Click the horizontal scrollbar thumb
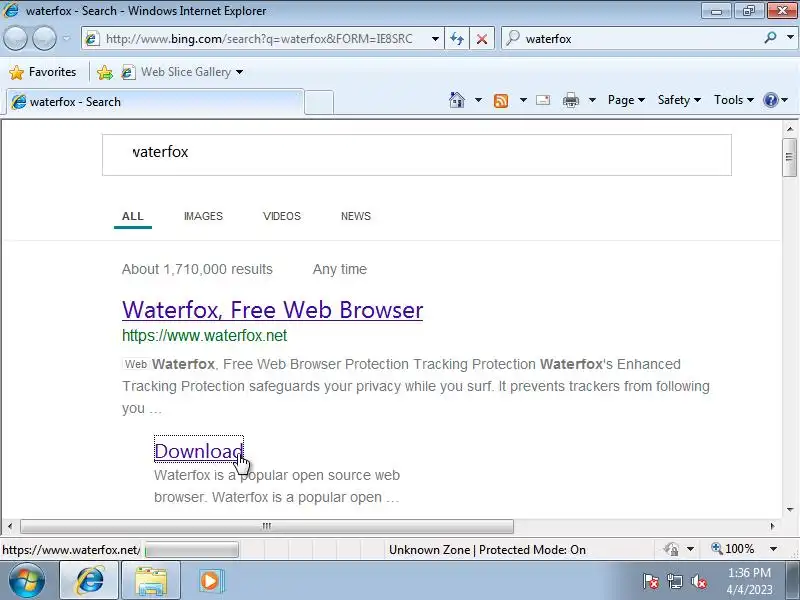 click(266, 526)
